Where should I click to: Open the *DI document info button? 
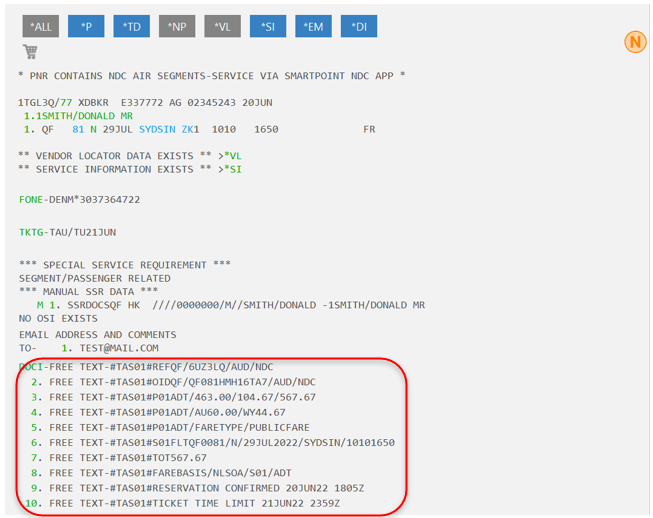tap(359, 26)
